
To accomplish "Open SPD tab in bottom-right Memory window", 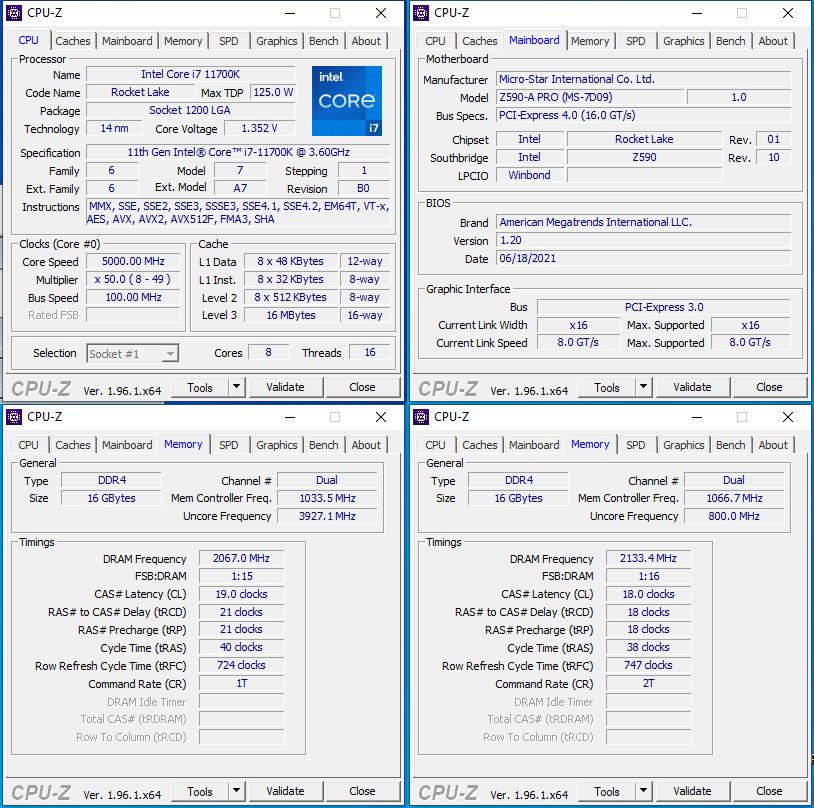I will (635, 445).
